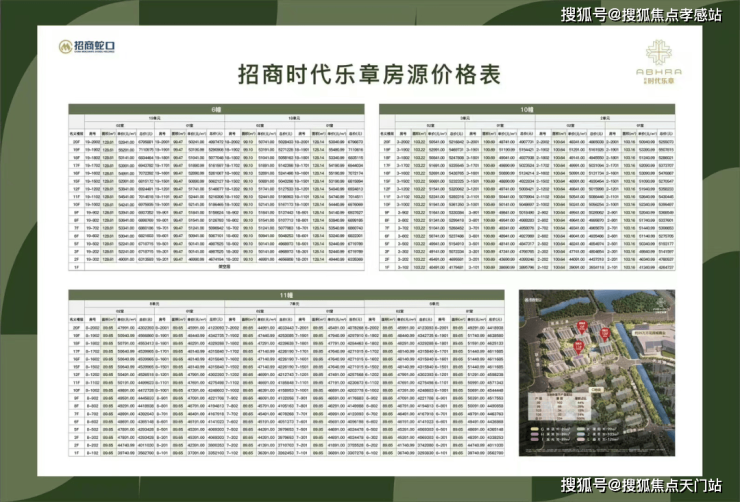The height and width of the screenshot is (502, 740).
Task: Select the 20F row label in 10幢 table
Action: [x=387, y=142]
